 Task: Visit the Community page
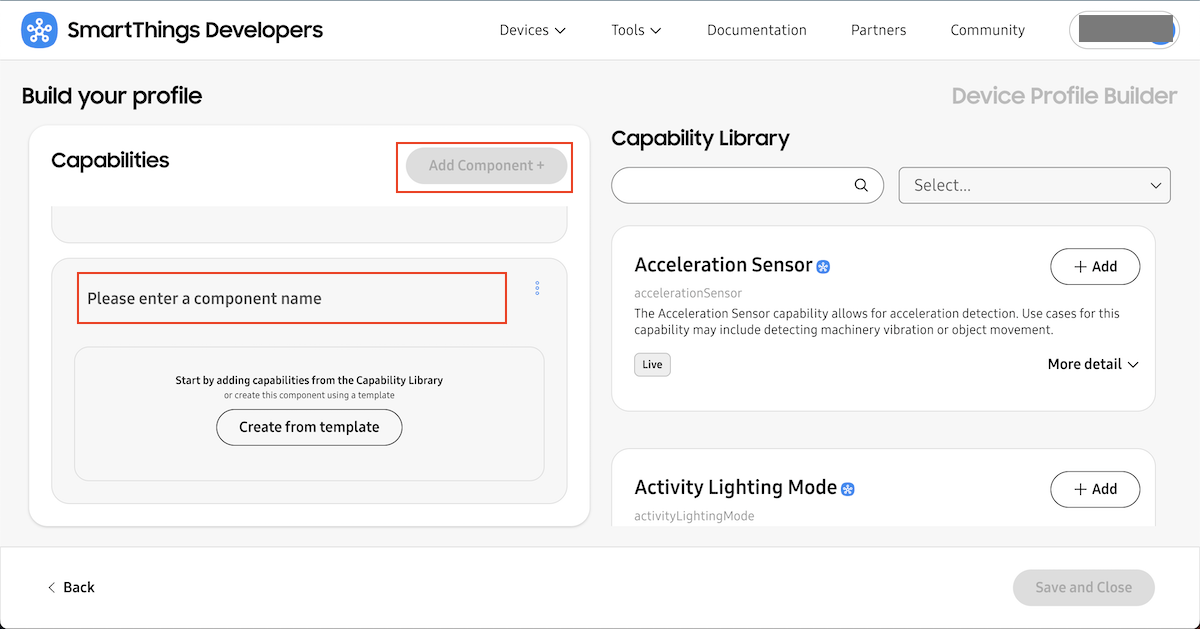pyautogui.click(x=988, y=30)
